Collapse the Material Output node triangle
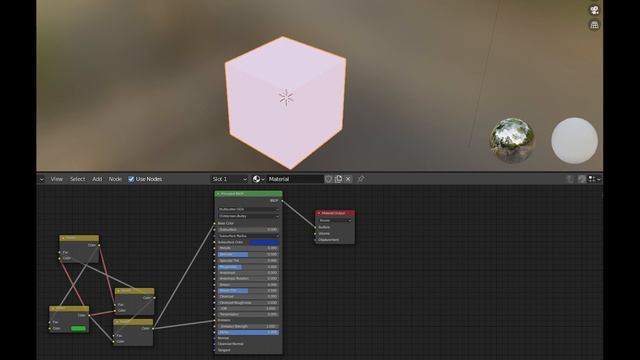This screenshot has width=640, height=360. [319, 213]
